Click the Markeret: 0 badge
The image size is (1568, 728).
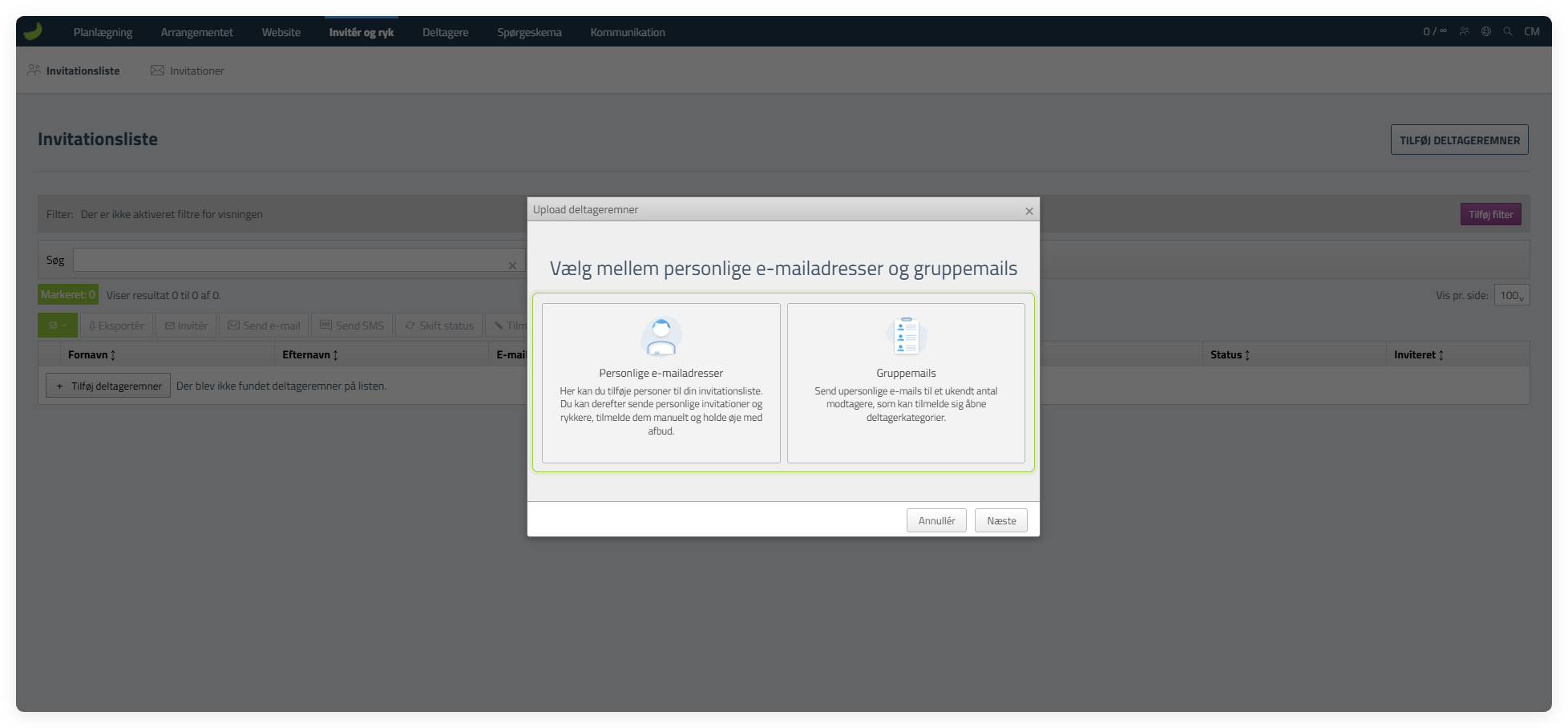coord(68,294)
